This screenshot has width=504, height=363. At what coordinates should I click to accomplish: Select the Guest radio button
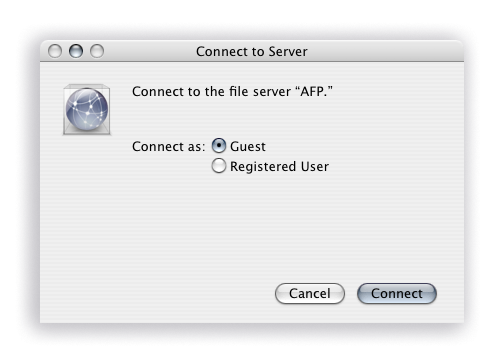pyautogui.click(x=219, y=146)
